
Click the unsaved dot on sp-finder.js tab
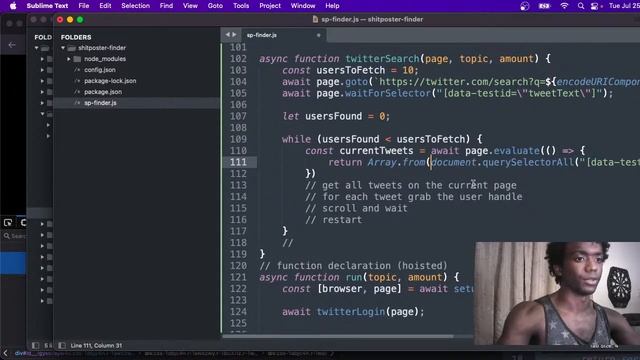318,35
